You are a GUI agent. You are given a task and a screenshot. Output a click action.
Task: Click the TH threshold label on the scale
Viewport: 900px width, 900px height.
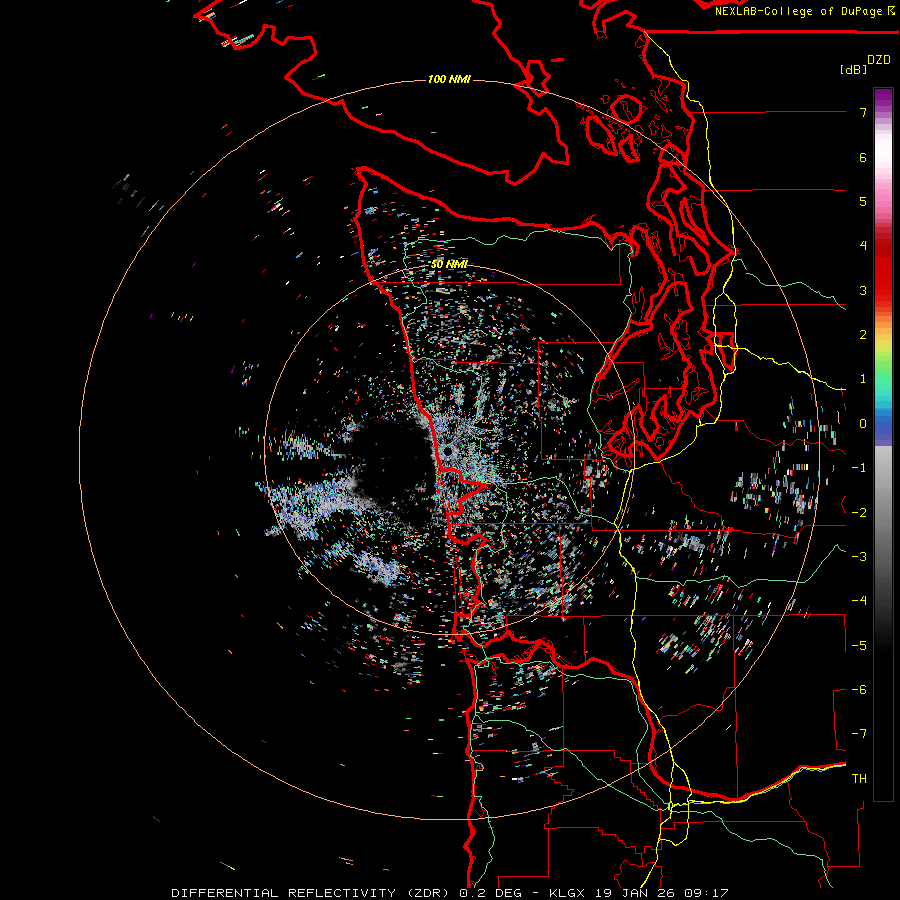click(859, 779)
